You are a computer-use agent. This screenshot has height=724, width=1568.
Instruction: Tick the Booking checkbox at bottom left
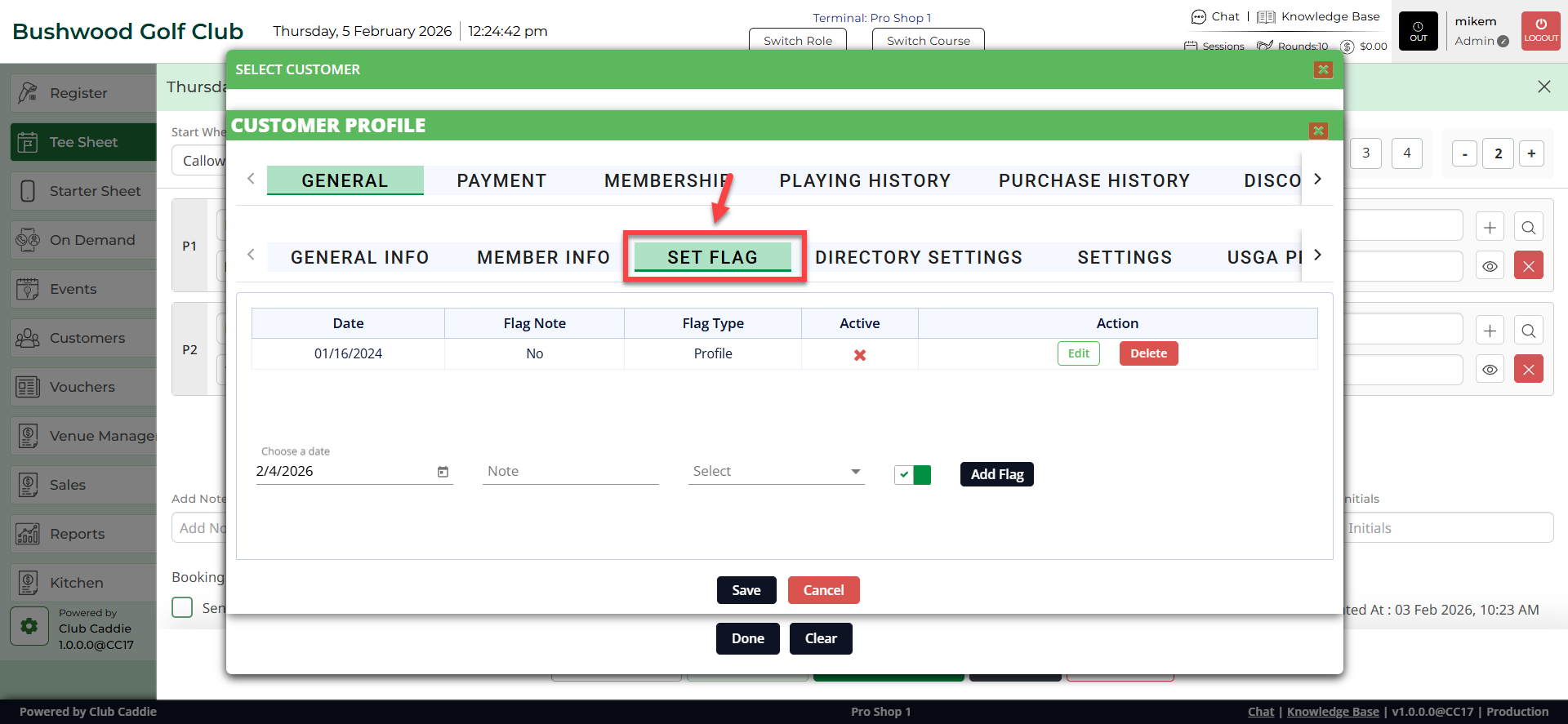coord(182,607)
